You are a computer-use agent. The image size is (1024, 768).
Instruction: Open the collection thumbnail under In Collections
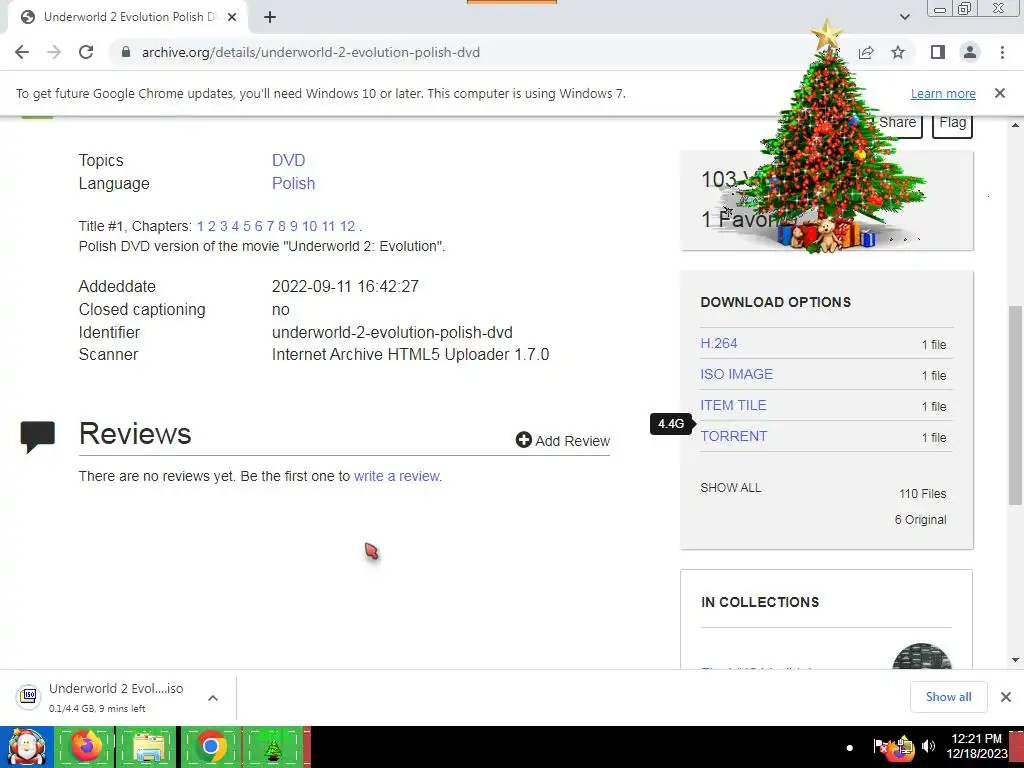pos(921,656)
